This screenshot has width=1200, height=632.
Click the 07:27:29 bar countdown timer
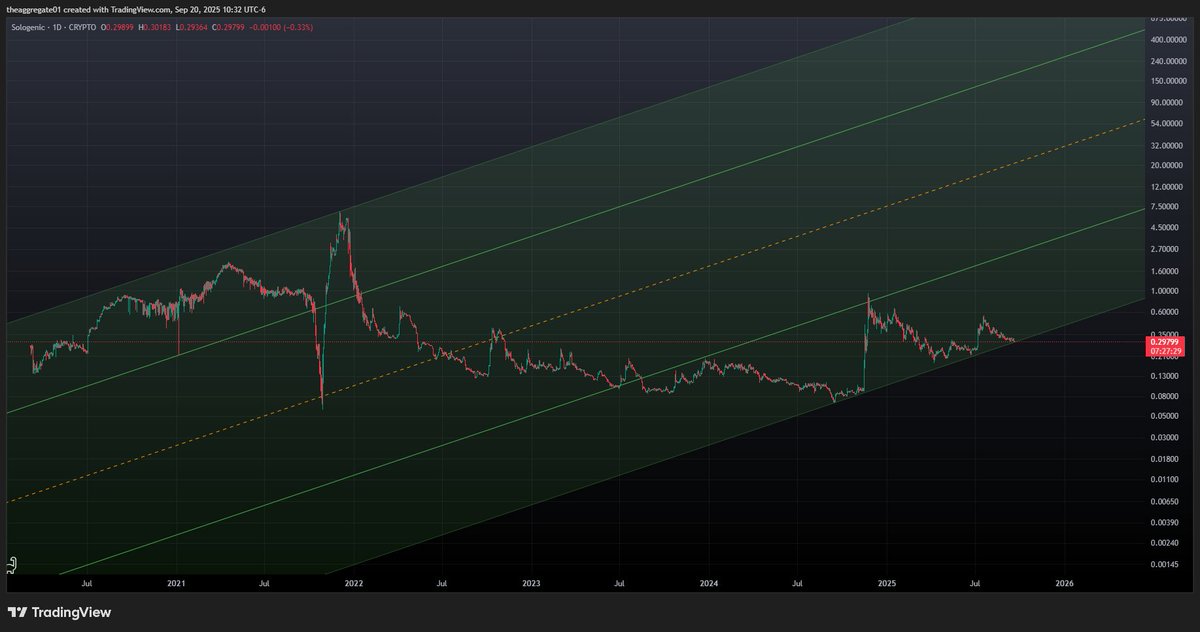point(1167,352)
